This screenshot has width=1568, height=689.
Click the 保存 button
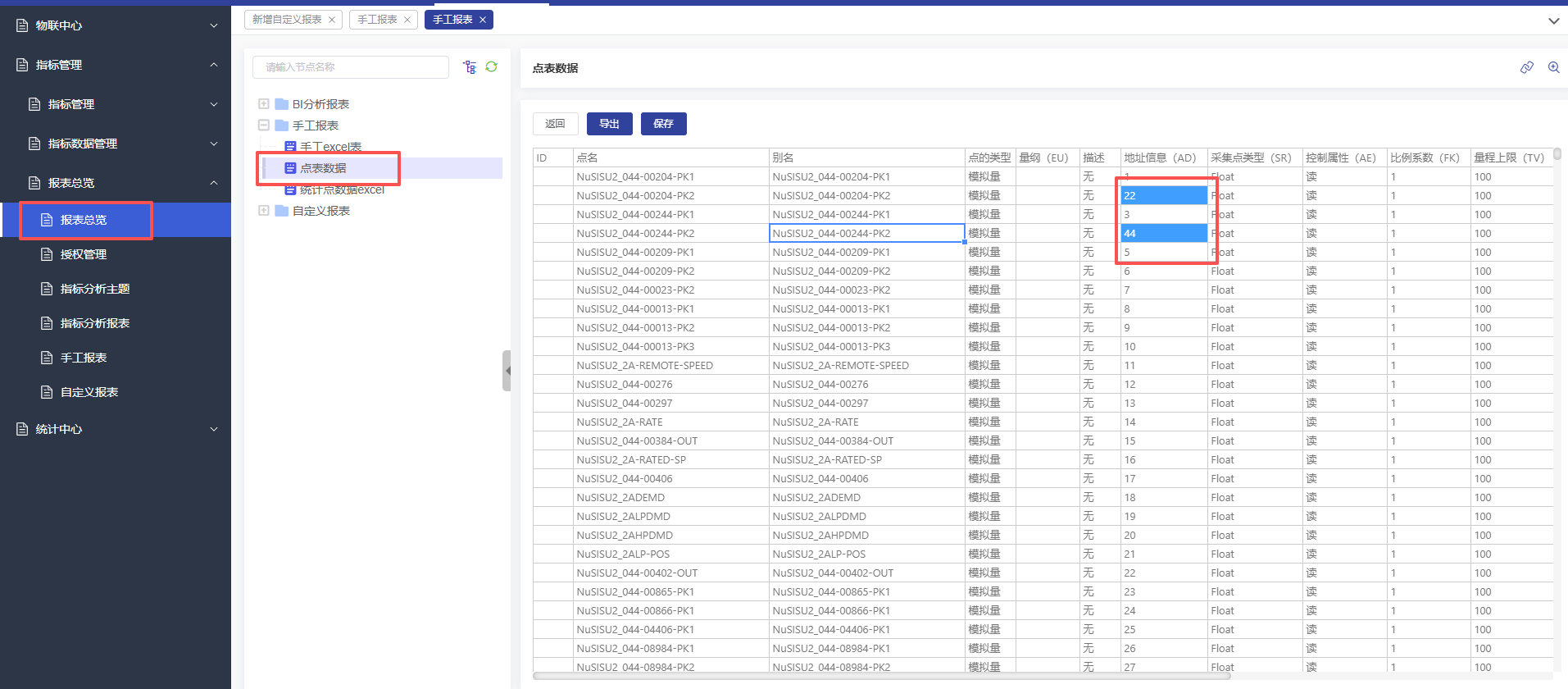tap(664, 124)
